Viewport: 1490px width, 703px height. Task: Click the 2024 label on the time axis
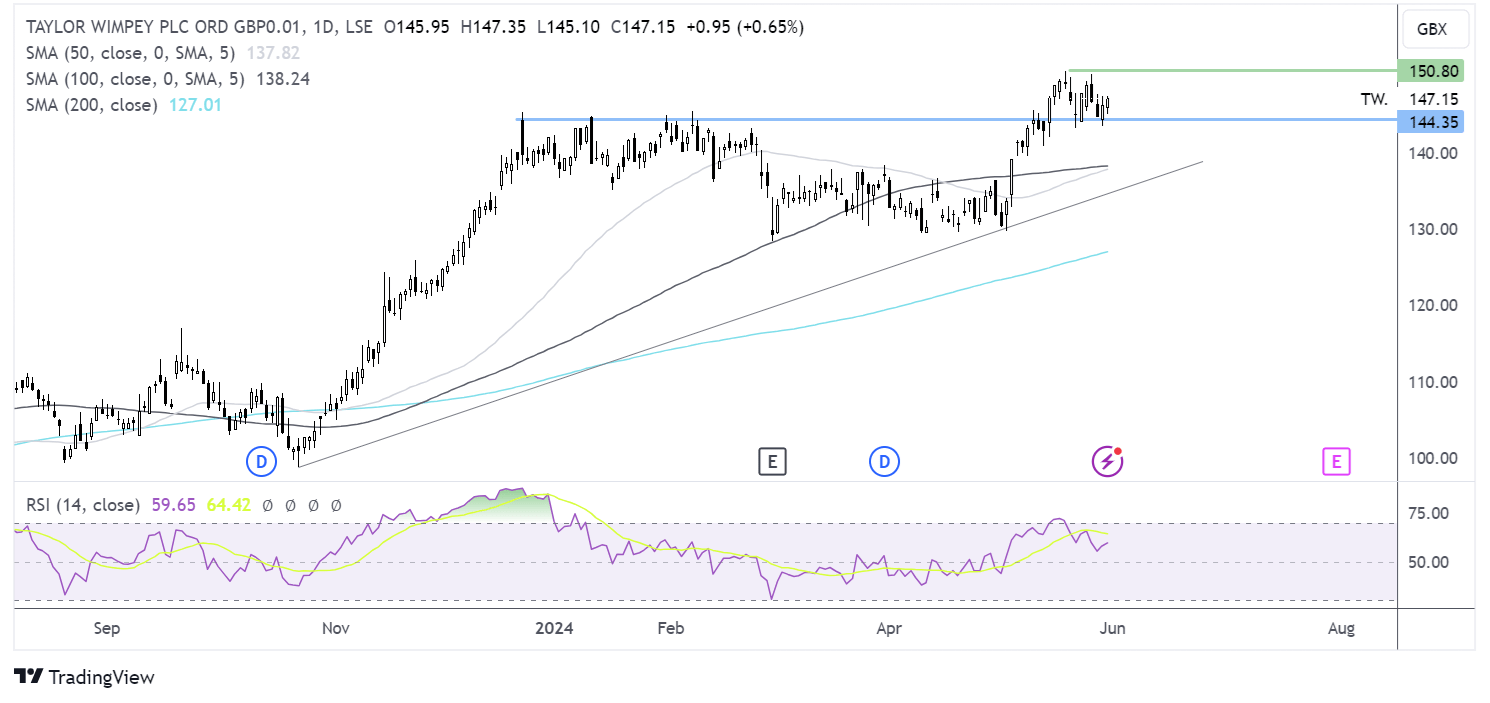[554, 628]
